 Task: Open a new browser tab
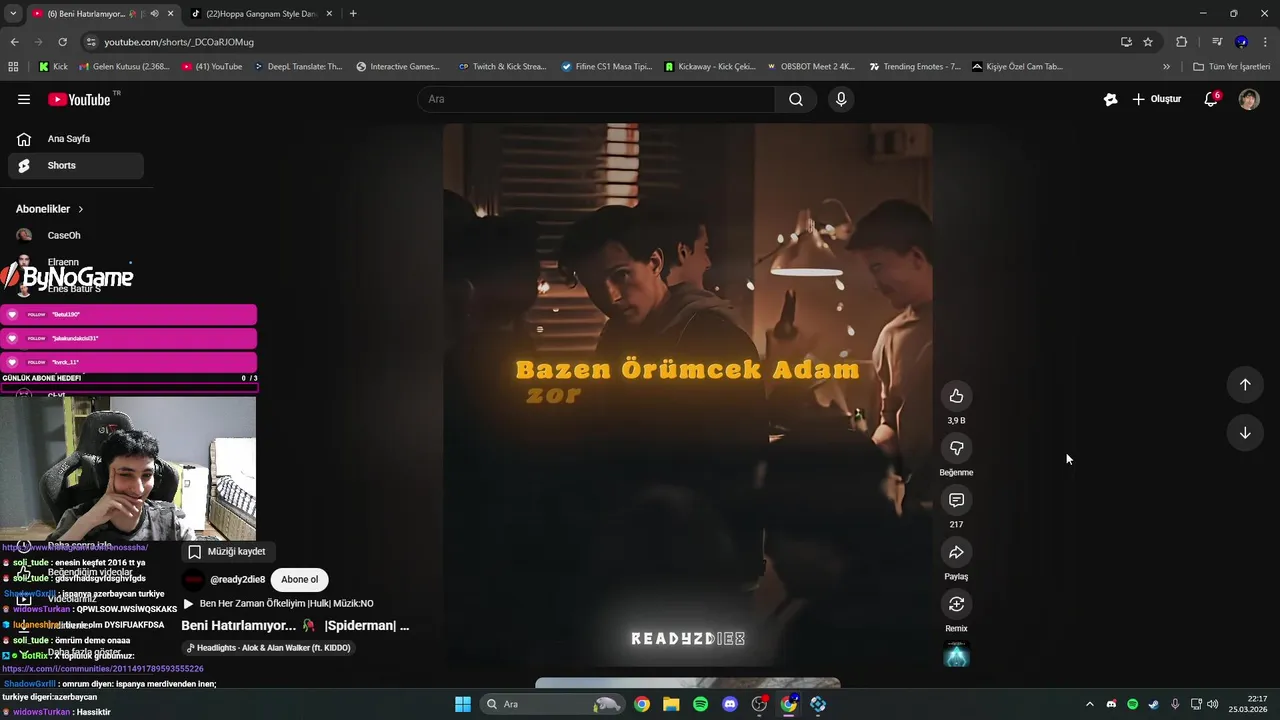click(x=353, y=14)
